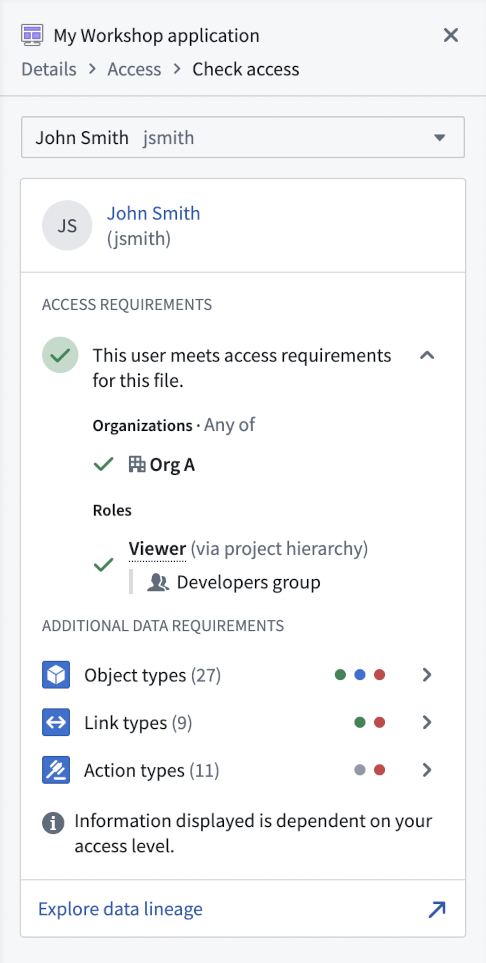Open the John Smith user dropdown
486x963 pixels.
pos(243,137)
